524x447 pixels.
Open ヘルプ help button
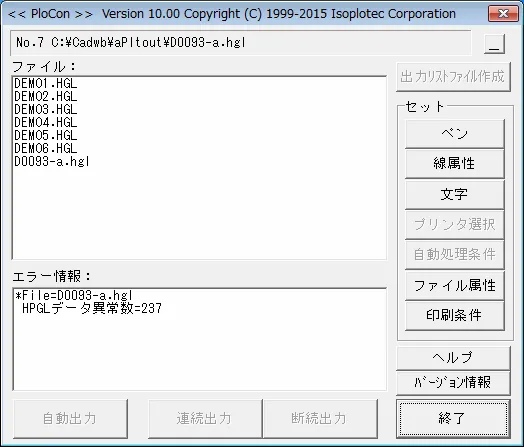pos(453,357)
